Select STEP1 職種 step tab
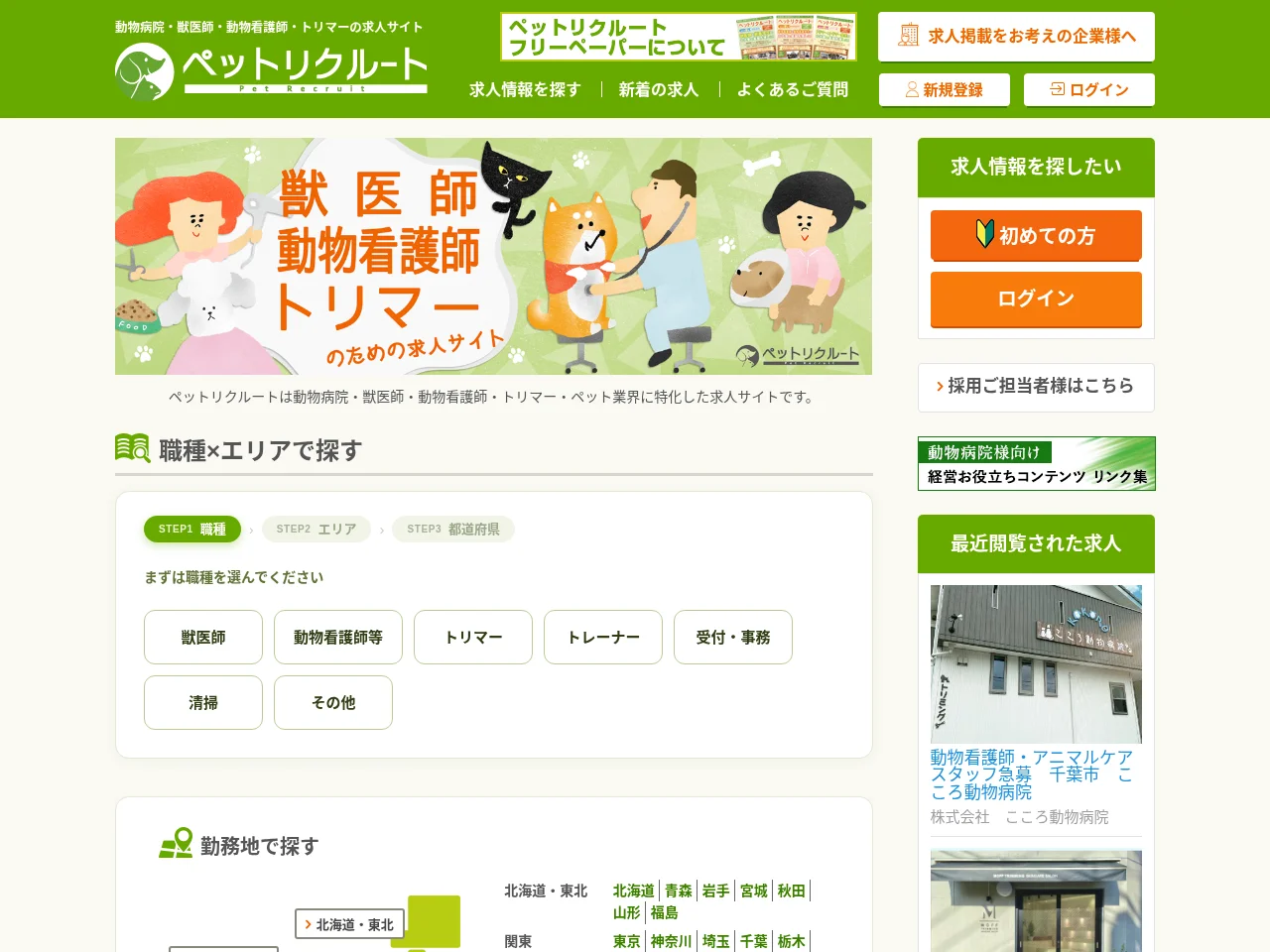This screenshot has height=952, width=1270. tap(192, 529)
